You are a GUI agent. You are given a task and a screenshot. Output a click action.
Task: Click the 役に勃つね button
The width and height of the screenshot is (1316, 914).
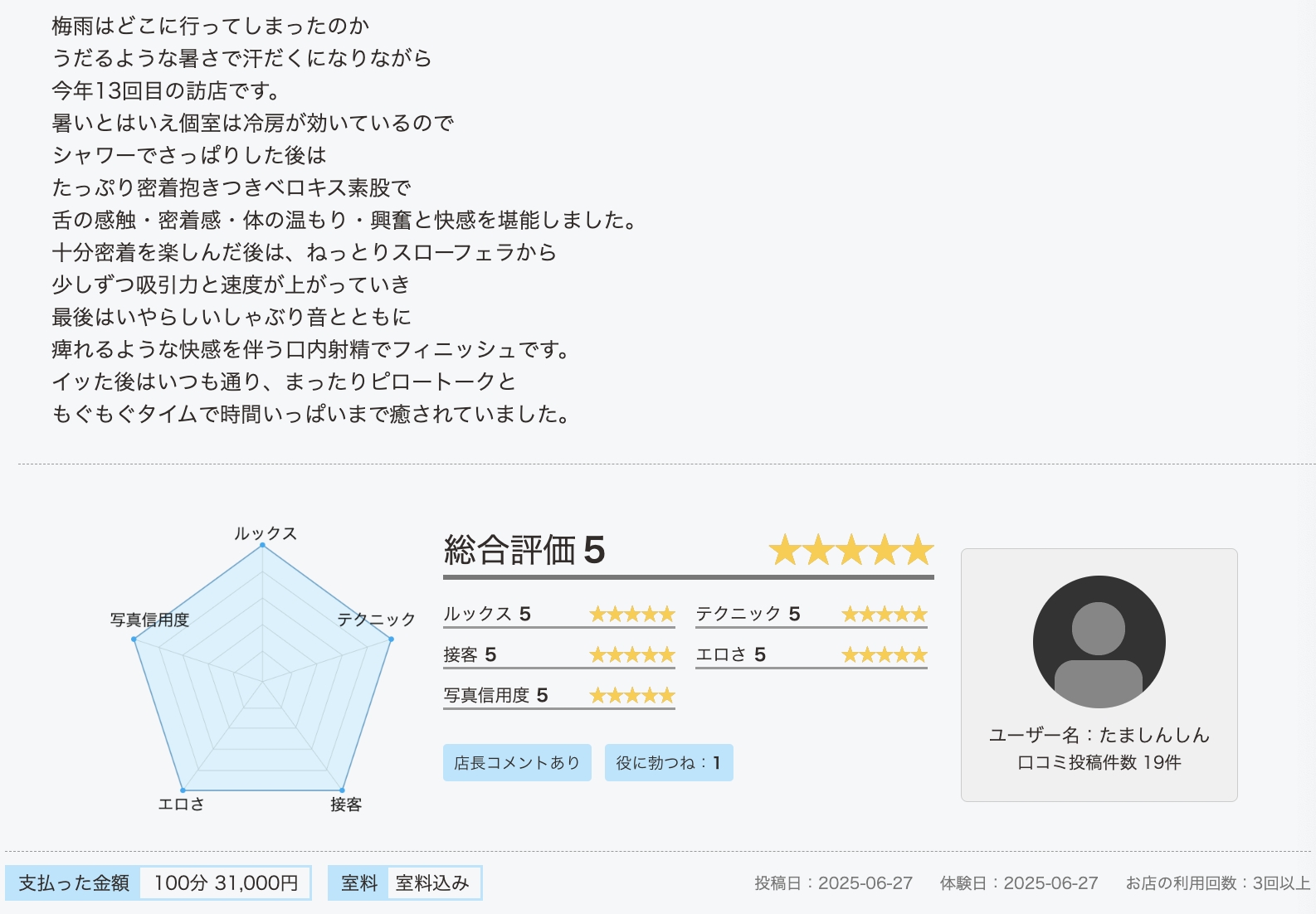pos(669,762)
